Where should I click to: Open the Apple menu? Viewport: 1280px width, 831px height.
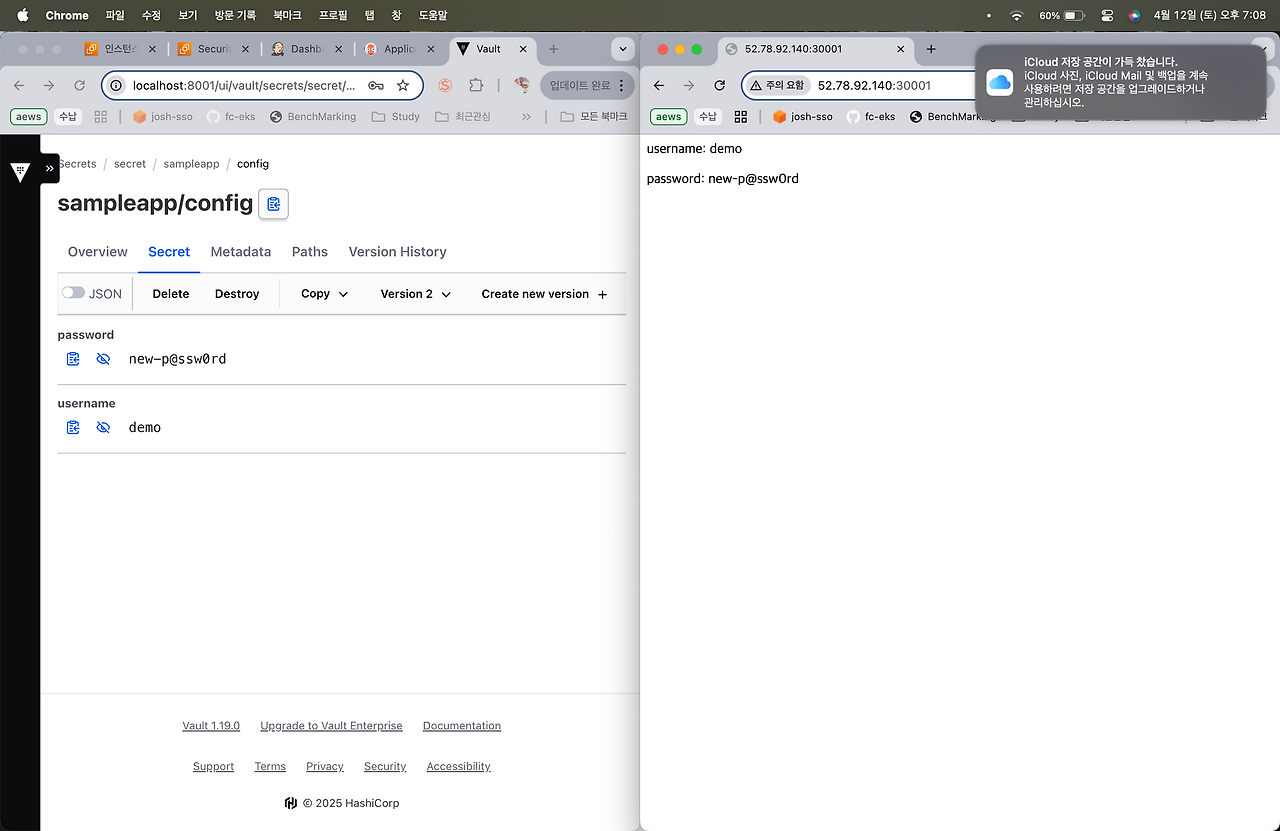[22, 15]
